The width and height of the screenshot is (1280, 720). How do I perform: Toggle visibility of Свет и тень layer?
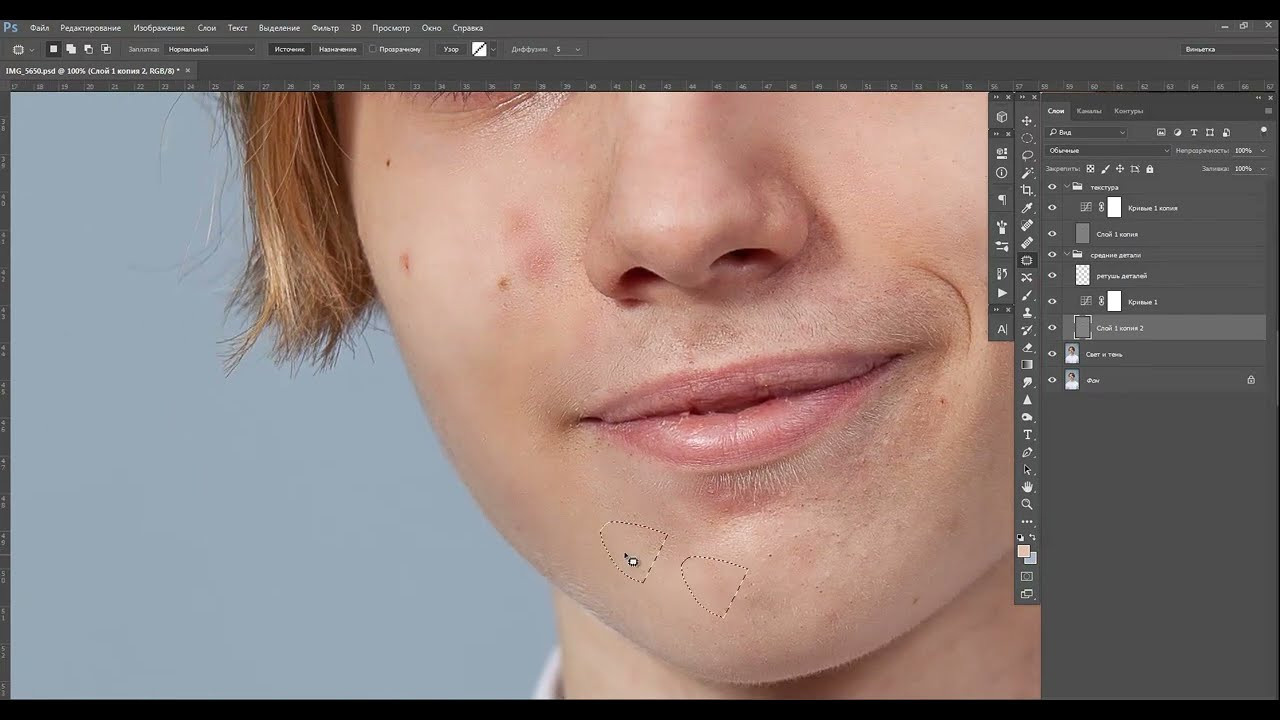1052,354
